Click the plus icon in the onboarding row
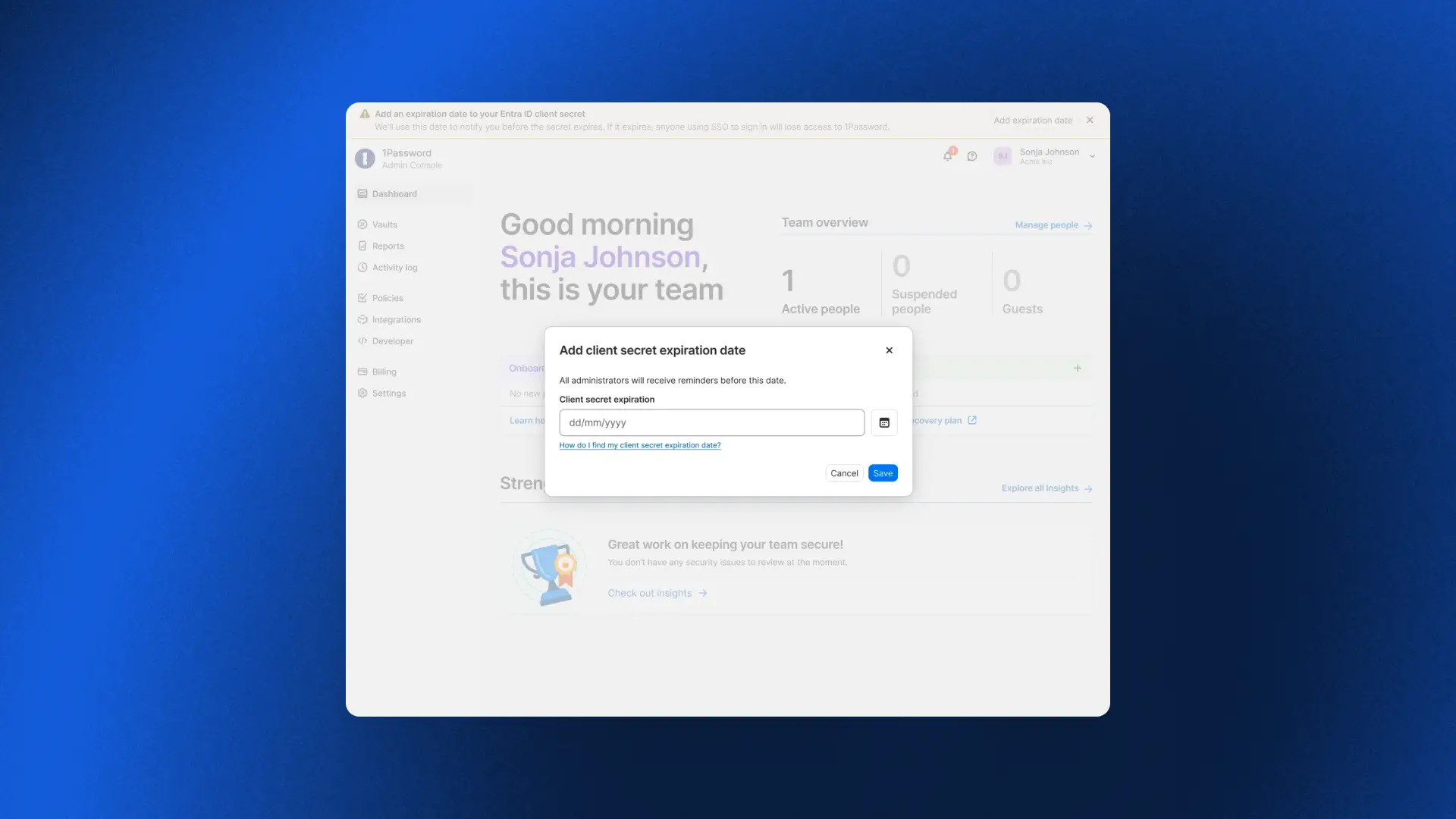This screenshot has width=1456, height=819. click(1078, 368)
